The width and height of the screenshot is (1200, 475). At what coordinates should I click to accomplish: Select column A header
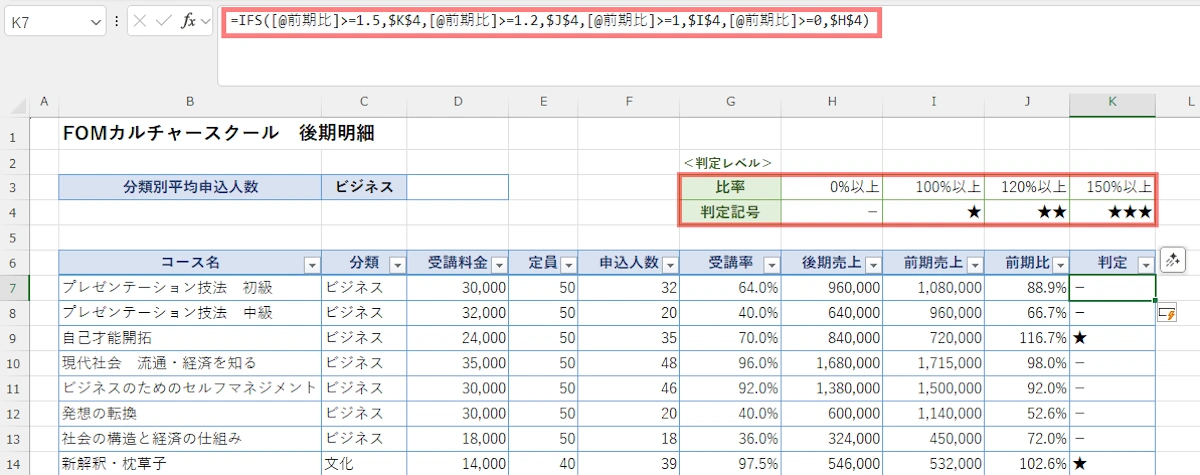(44, 101)
